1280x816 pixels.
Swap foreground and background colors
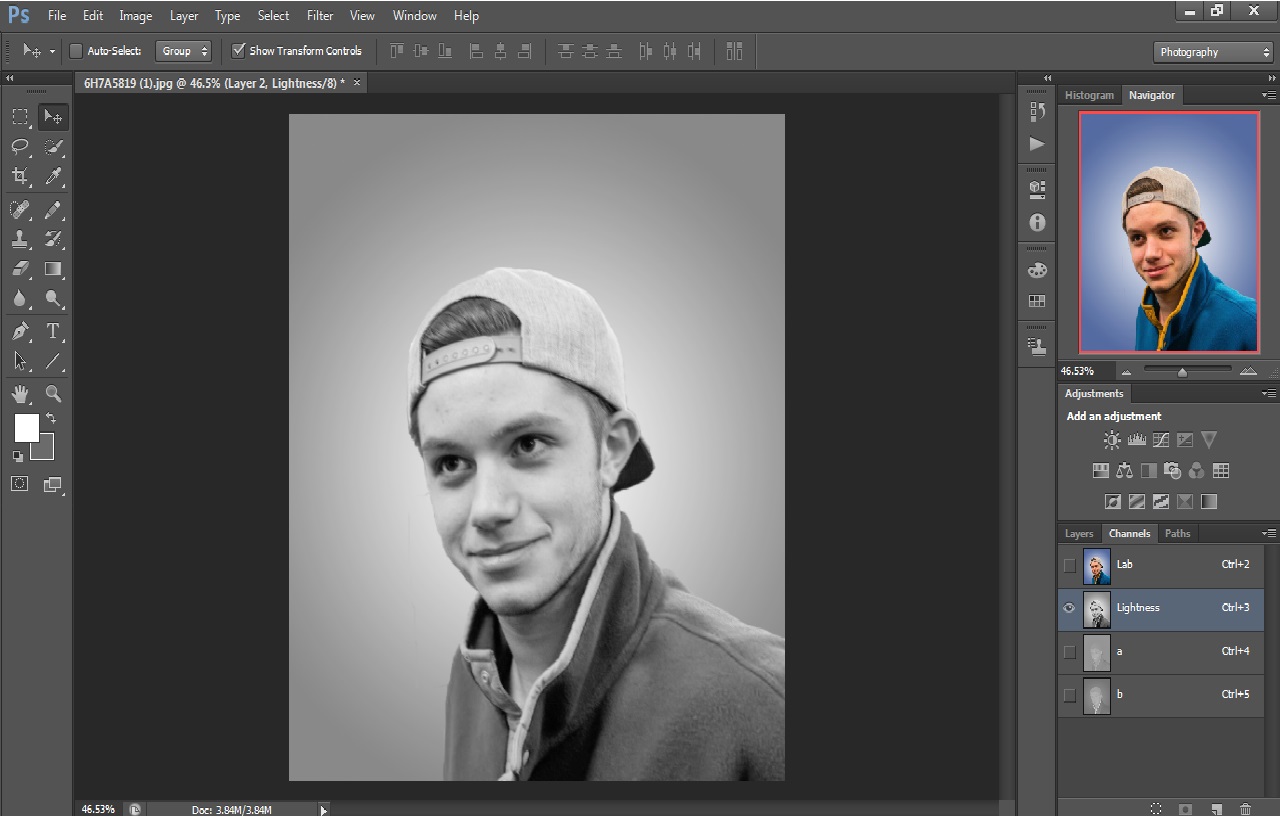(x=51, y=418)
